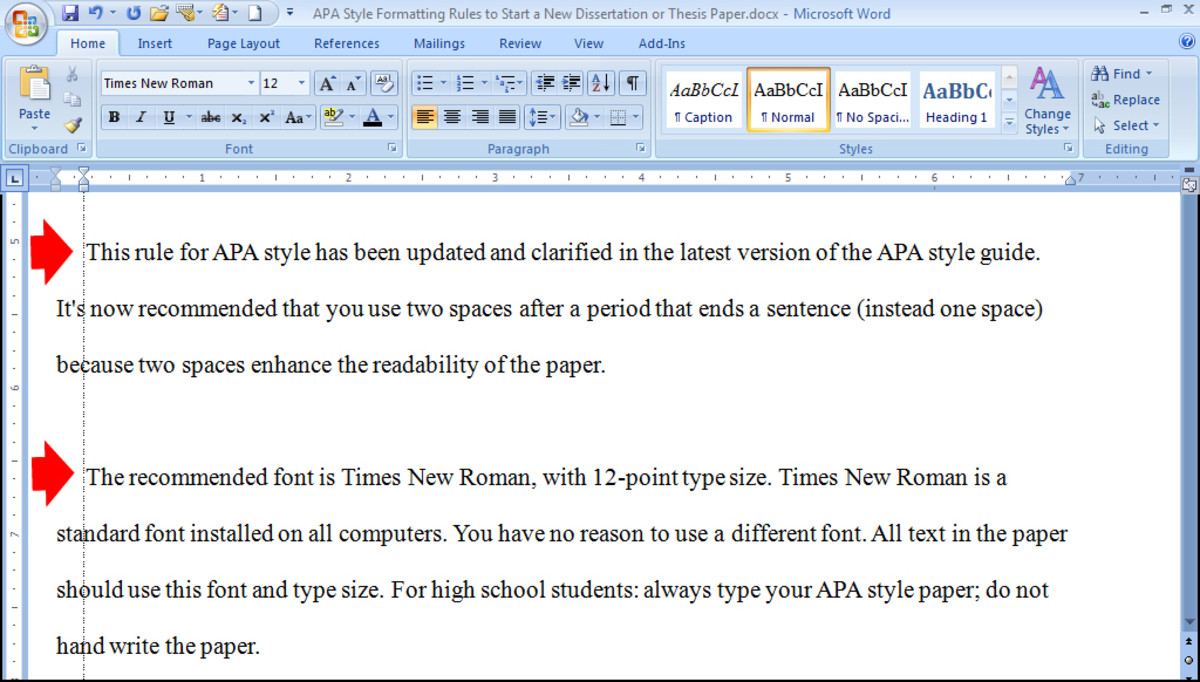This screenshot has width=1200, height=682.
Task: Select the subscript icon
Action: [x=238, y=117]
